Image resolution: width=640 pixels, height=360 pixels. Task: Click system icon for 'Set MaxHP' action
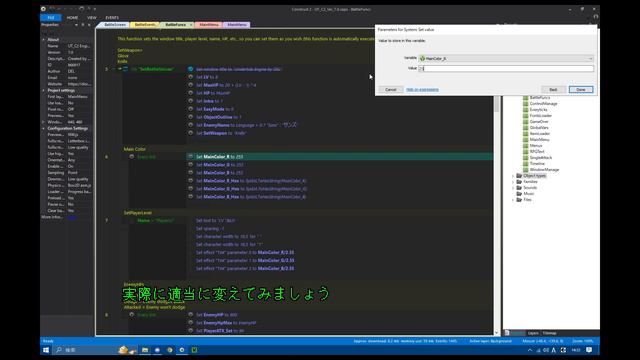click(x=191, y=85)
